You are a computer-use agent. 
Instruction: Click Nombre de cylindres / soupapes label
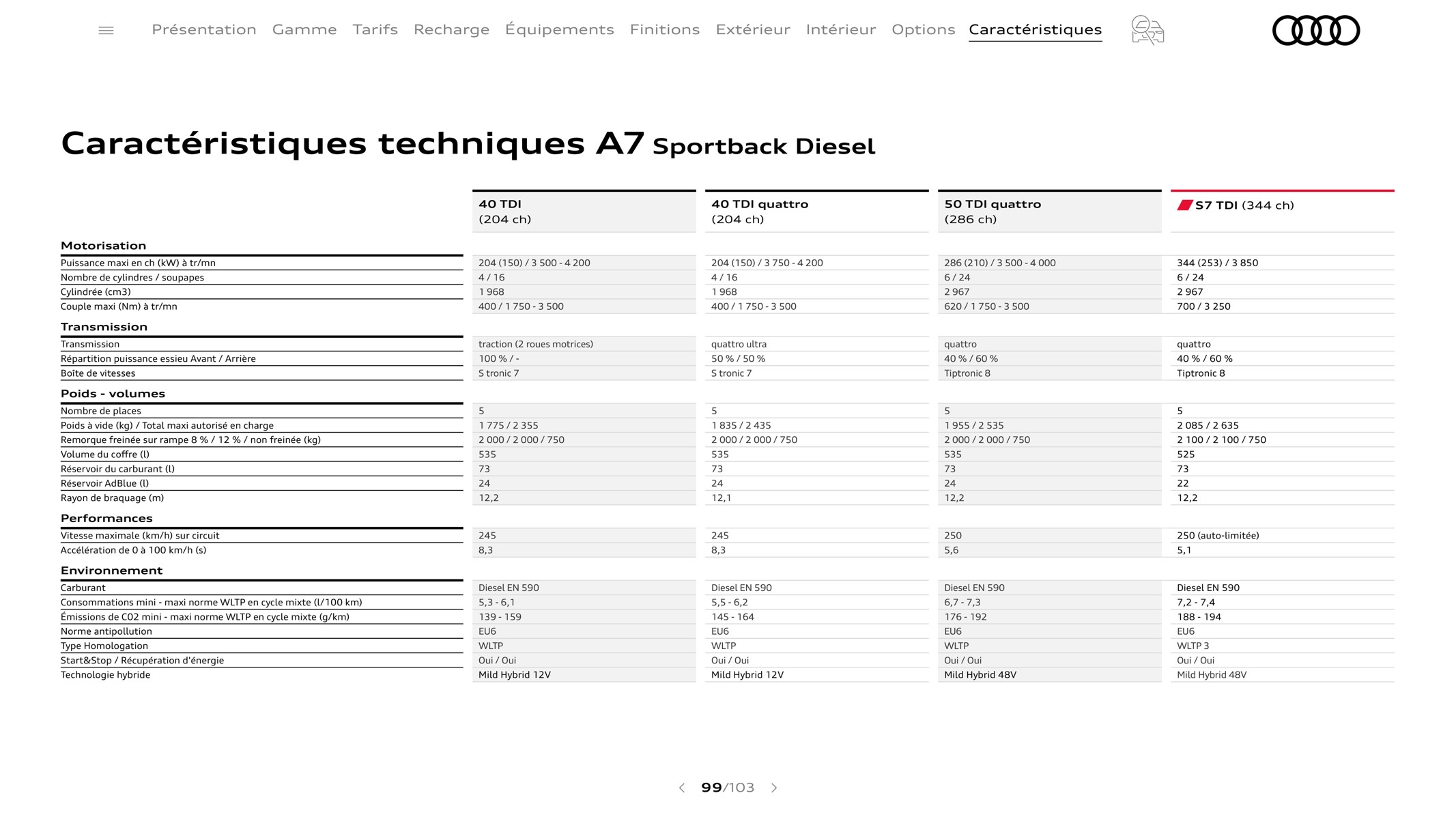(132, 278)
